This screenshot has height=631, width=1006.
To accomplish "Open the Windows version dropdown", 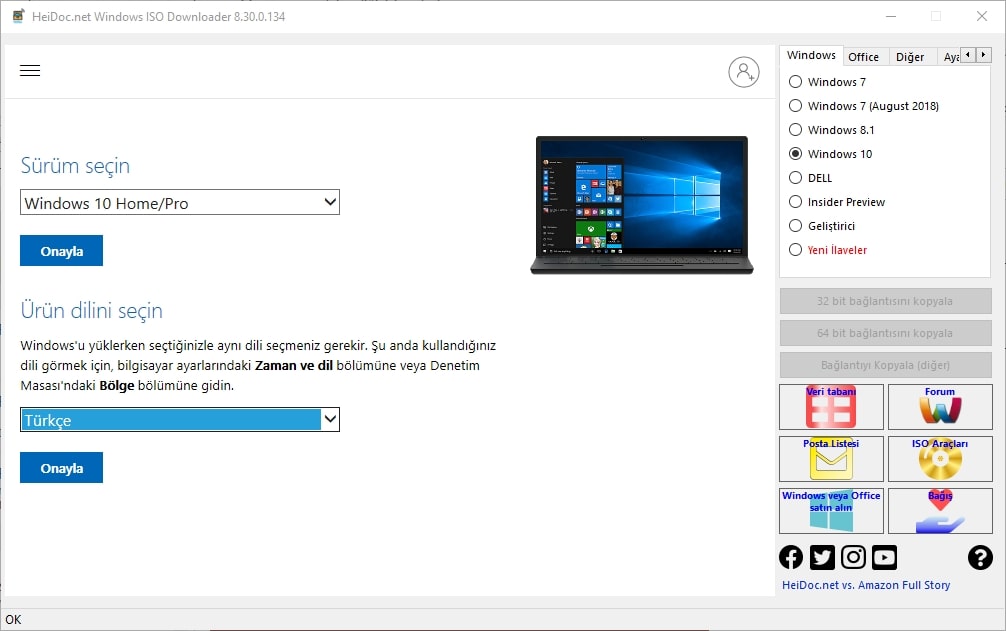I will 180,202.
